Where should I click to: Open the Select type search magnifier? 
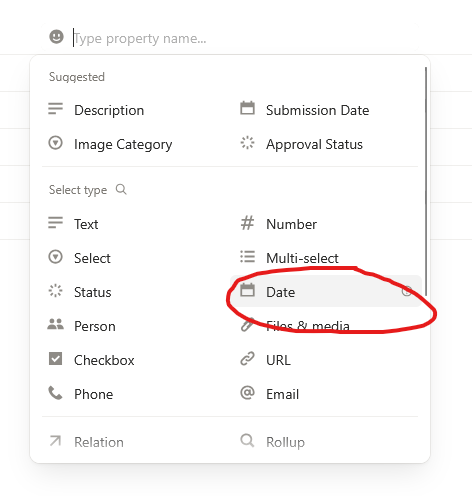(x=121, y=189)
